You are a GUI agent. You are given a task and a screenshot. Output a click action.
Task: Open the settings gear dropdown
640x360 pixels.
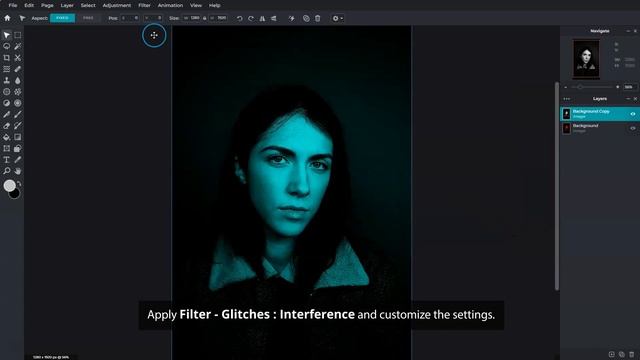(337, 18)
